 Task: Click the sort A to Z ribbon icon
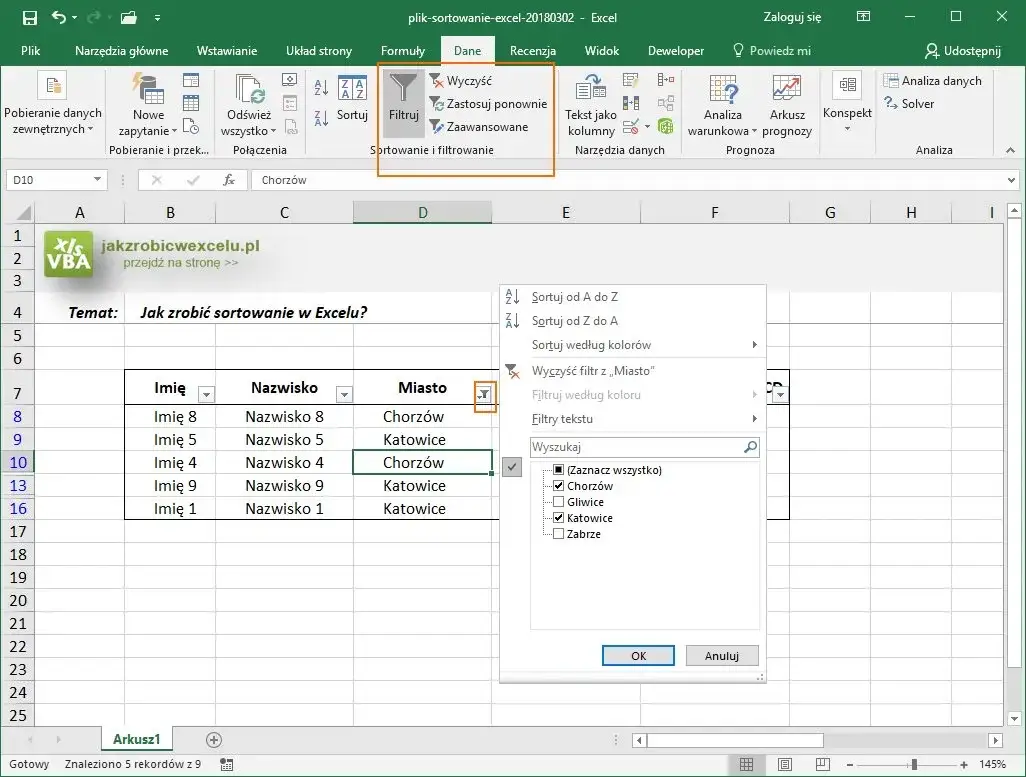(321, 89)
